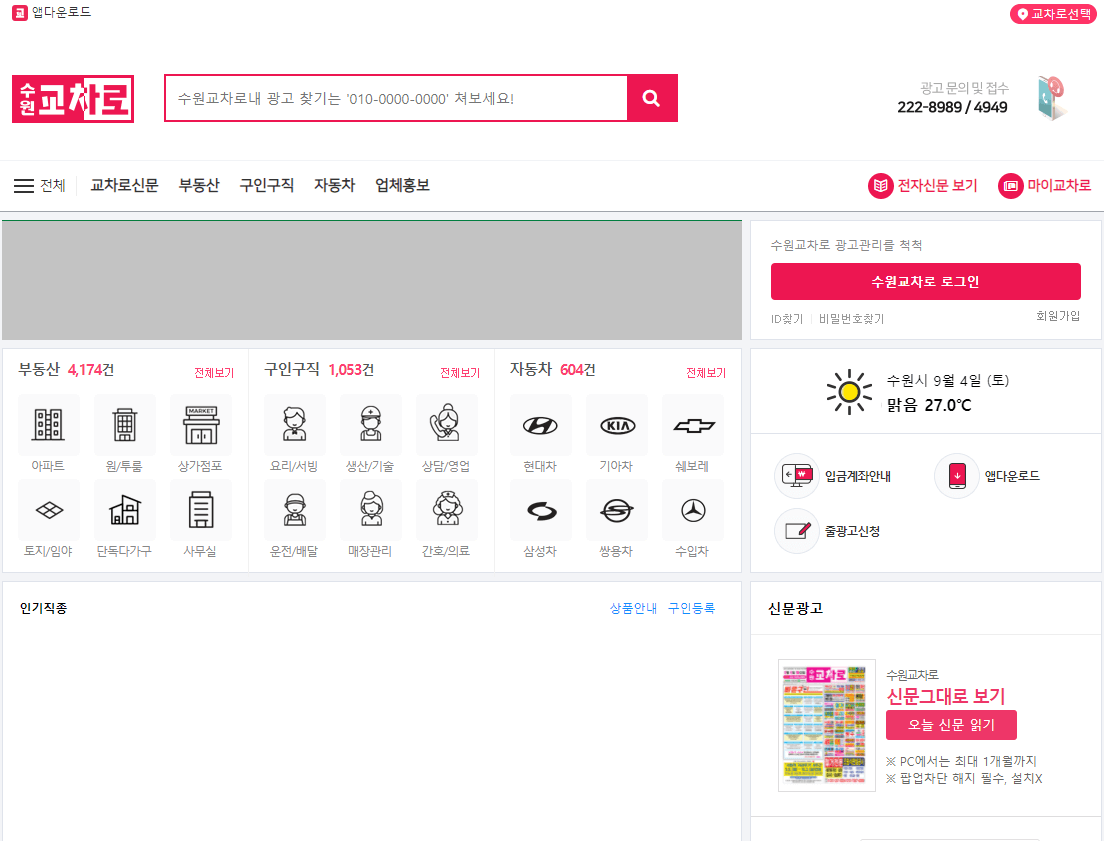Open the 줄광고신청 ad request icon
1104x841 pixels.
pos(795,531)
